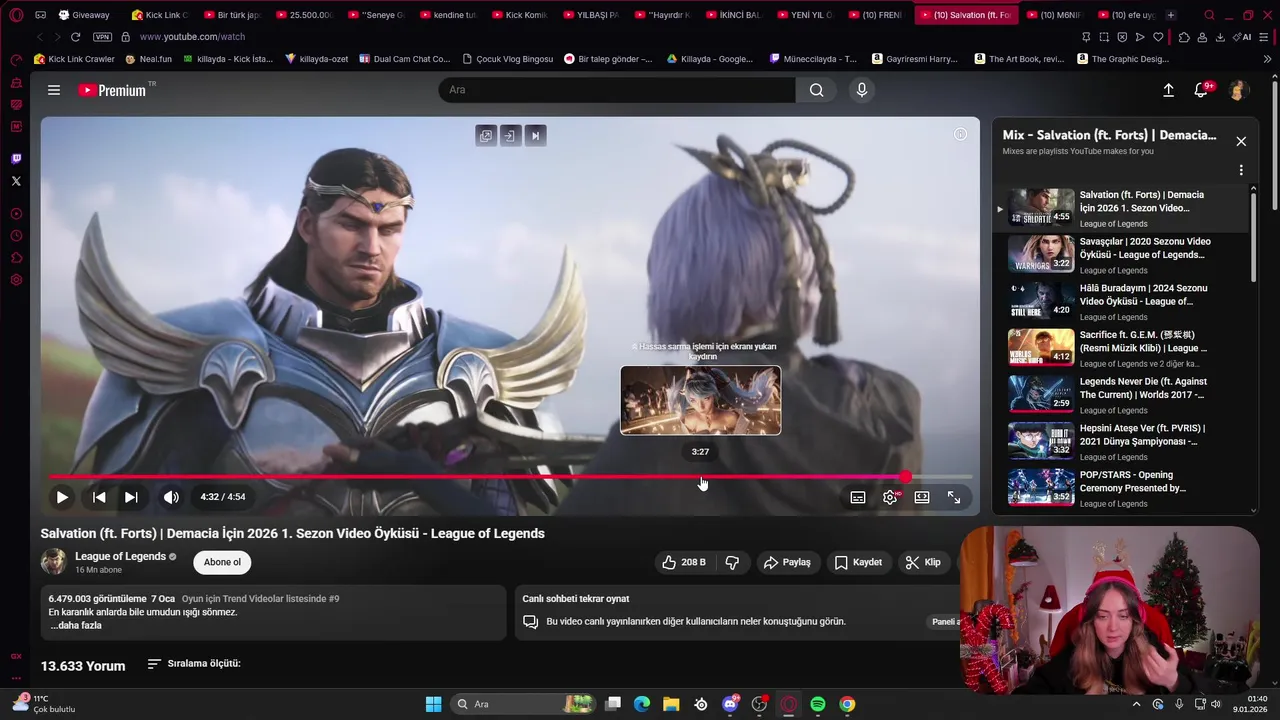Viewport: 1280px width, 720px height.
Task: Open the Windows Start menu
Action: pyautogui.click(x=433, y=704)
